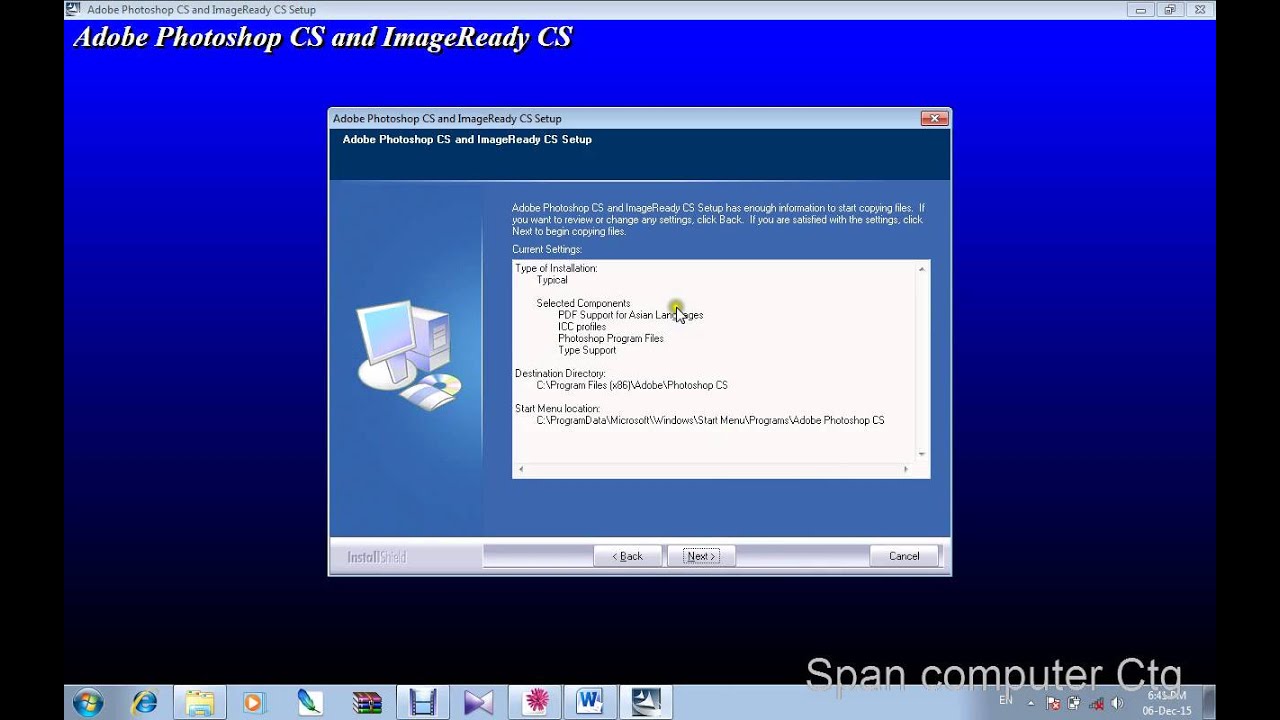Cancel the Photoshop CS setup
The height and width of the screenshot is (720, 1280).
(904, 556)
